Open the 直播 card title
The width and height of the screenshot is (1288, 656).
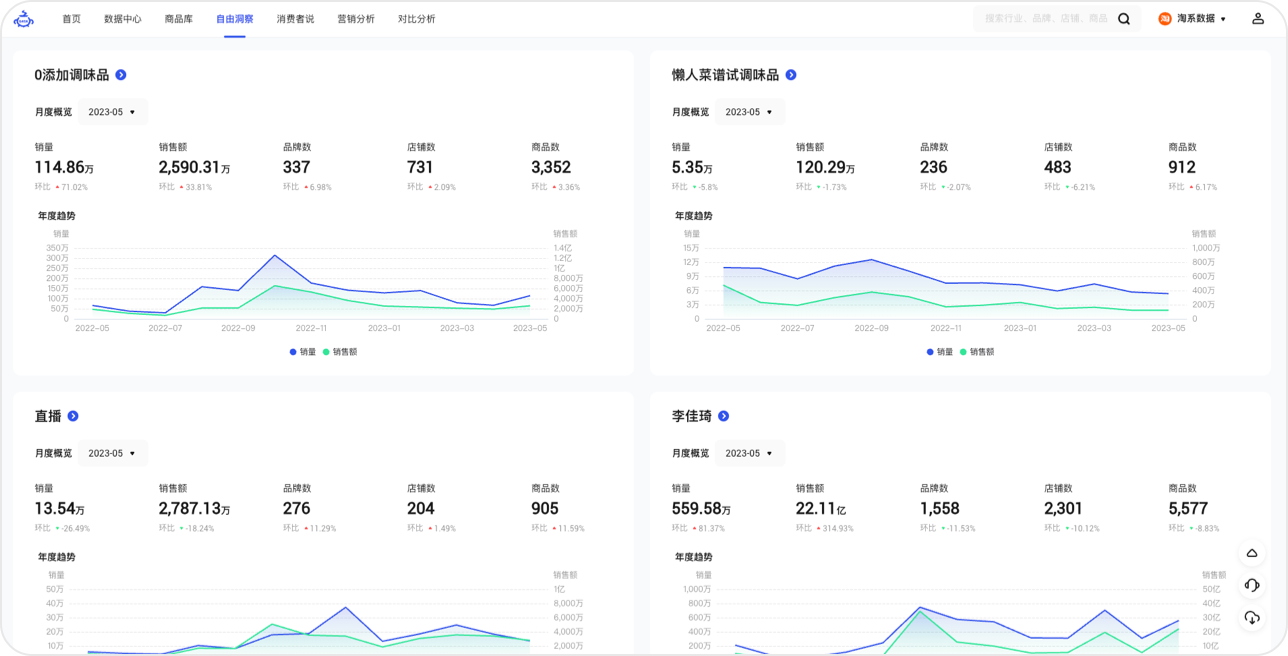click(48, 416)
